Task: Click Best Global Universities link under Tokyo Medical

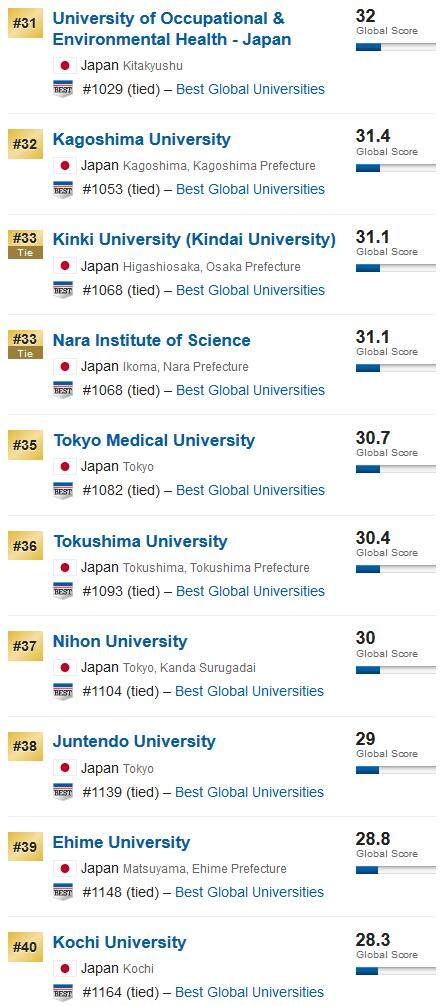Action: 250,490
